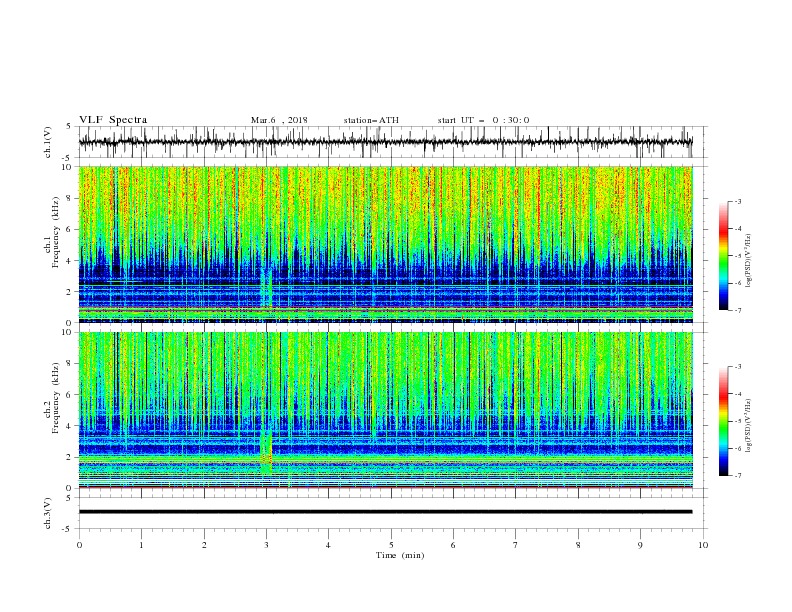
Task: Click the ch.2 spectrogram color scale bar
Action: coord(723,421)
